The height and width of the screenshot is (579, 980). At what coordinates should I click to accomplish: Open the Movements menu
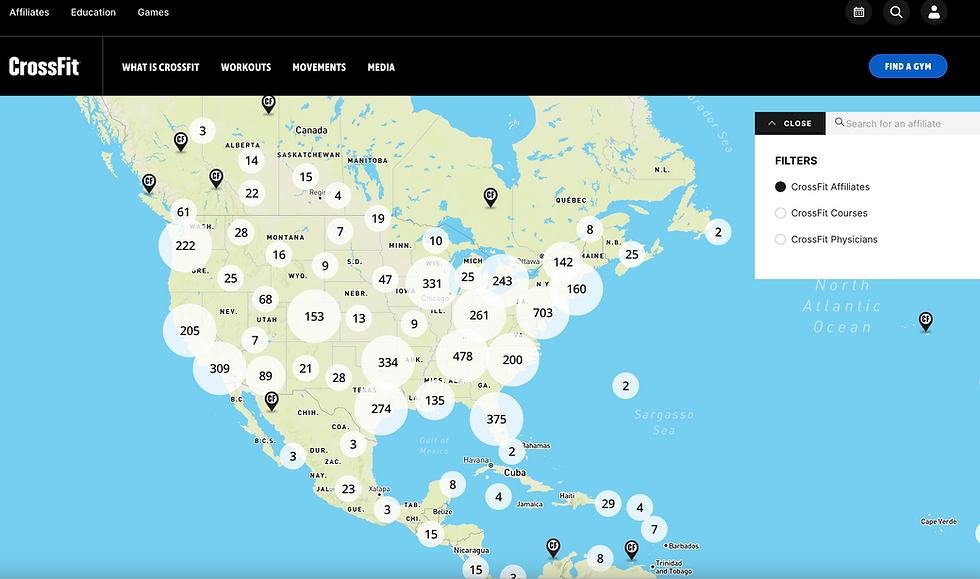319,67
